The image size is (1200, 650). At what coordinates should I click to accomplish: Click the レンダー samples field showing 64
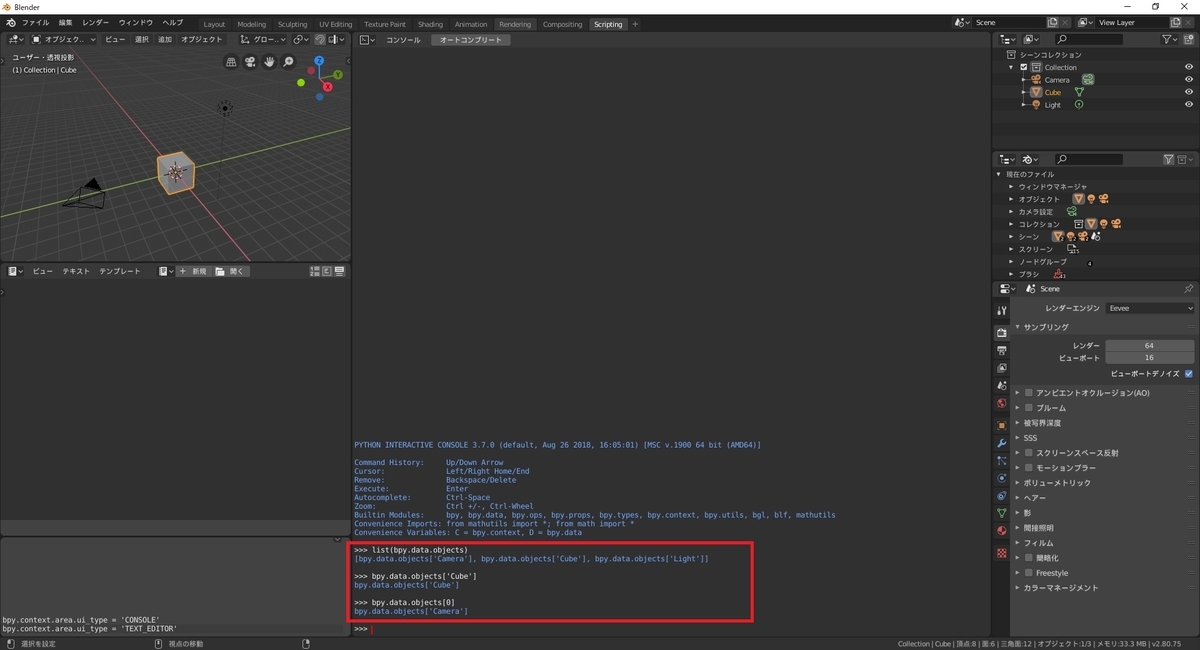coord(1150,345)
